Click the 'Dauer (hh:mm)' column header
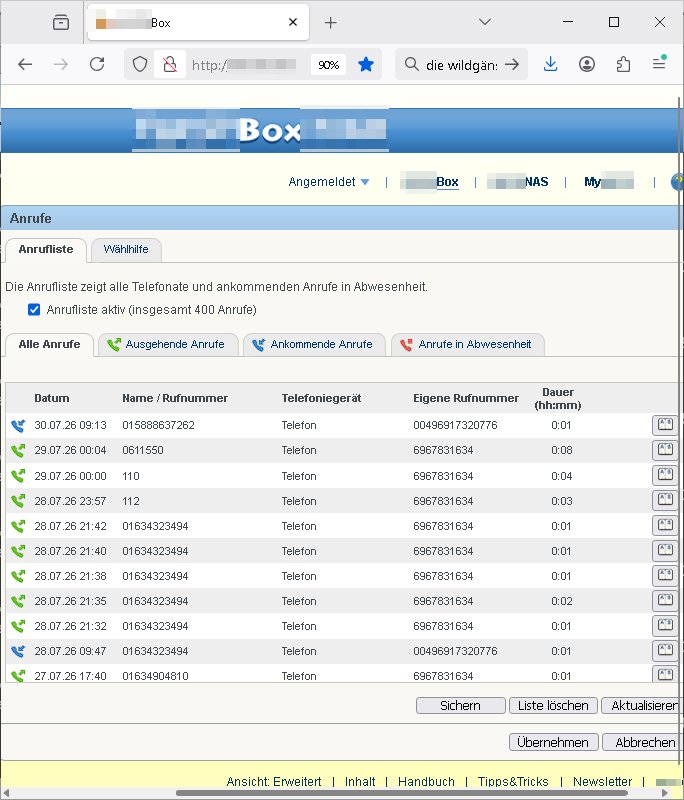The width and height of the screenshot is (684, 800). click(558, 398)
